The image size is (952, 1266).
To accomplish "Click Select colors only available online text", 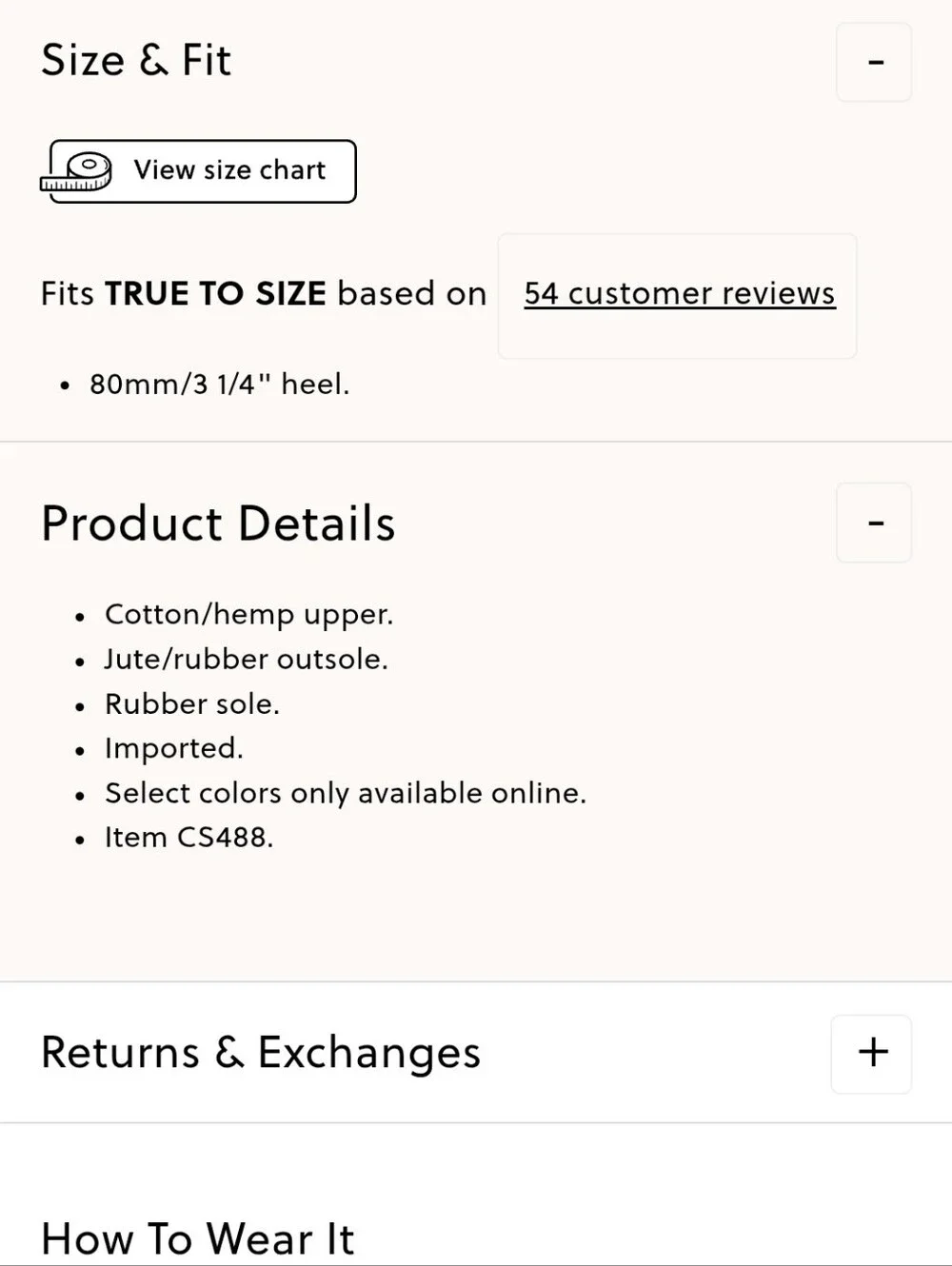I will point(346,794).
